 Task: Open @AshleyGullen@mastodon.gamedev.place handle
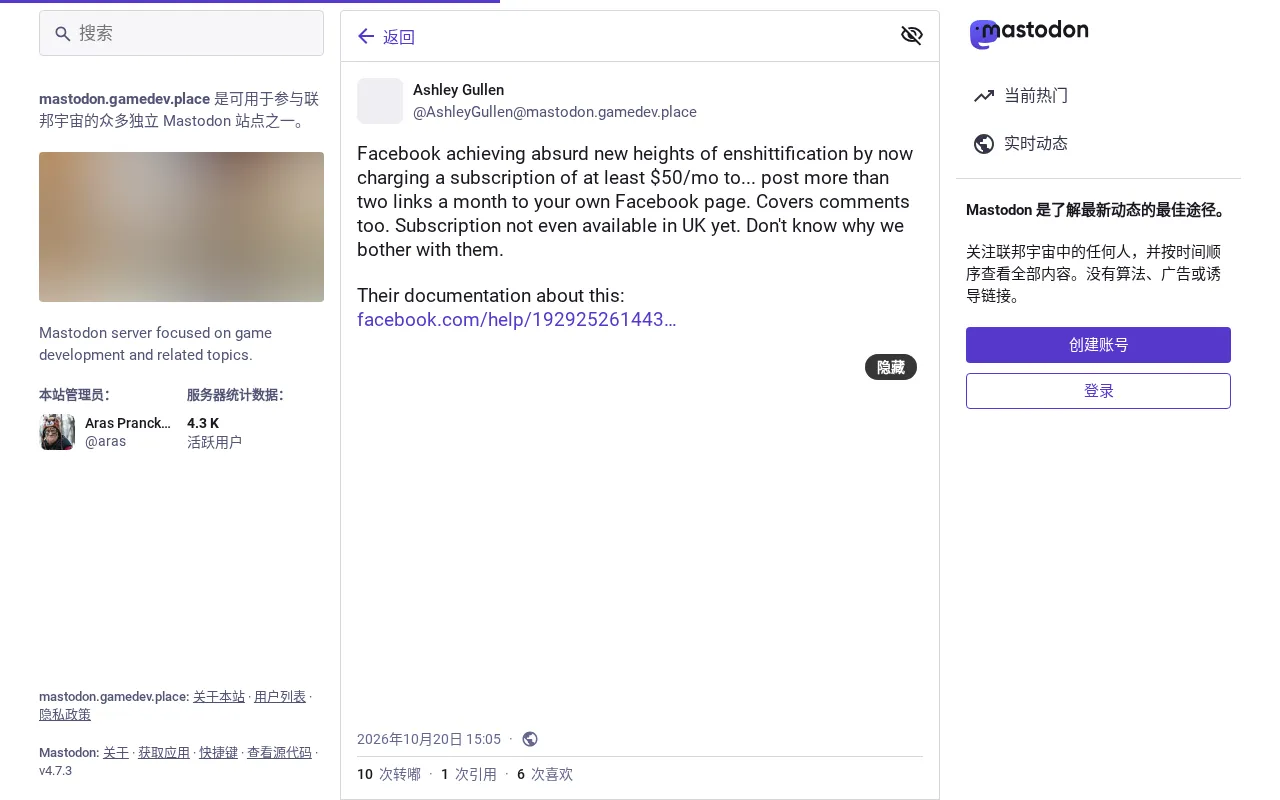click(x=555, y=112)
